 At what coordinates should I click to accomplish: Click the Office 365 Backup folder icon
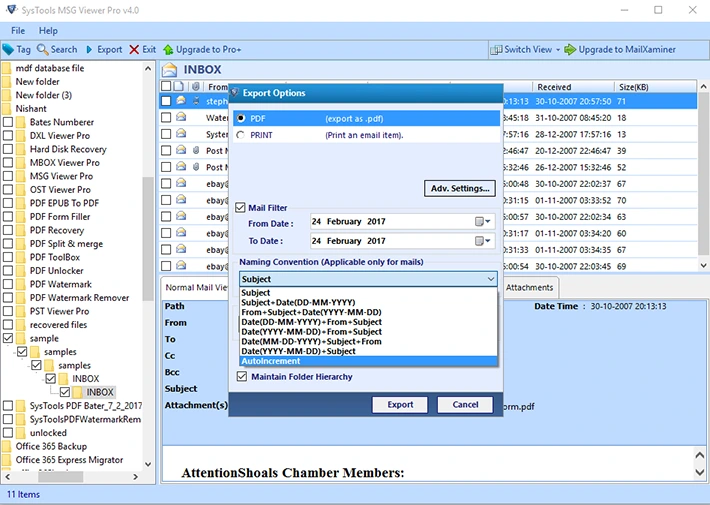pos(6,447)
